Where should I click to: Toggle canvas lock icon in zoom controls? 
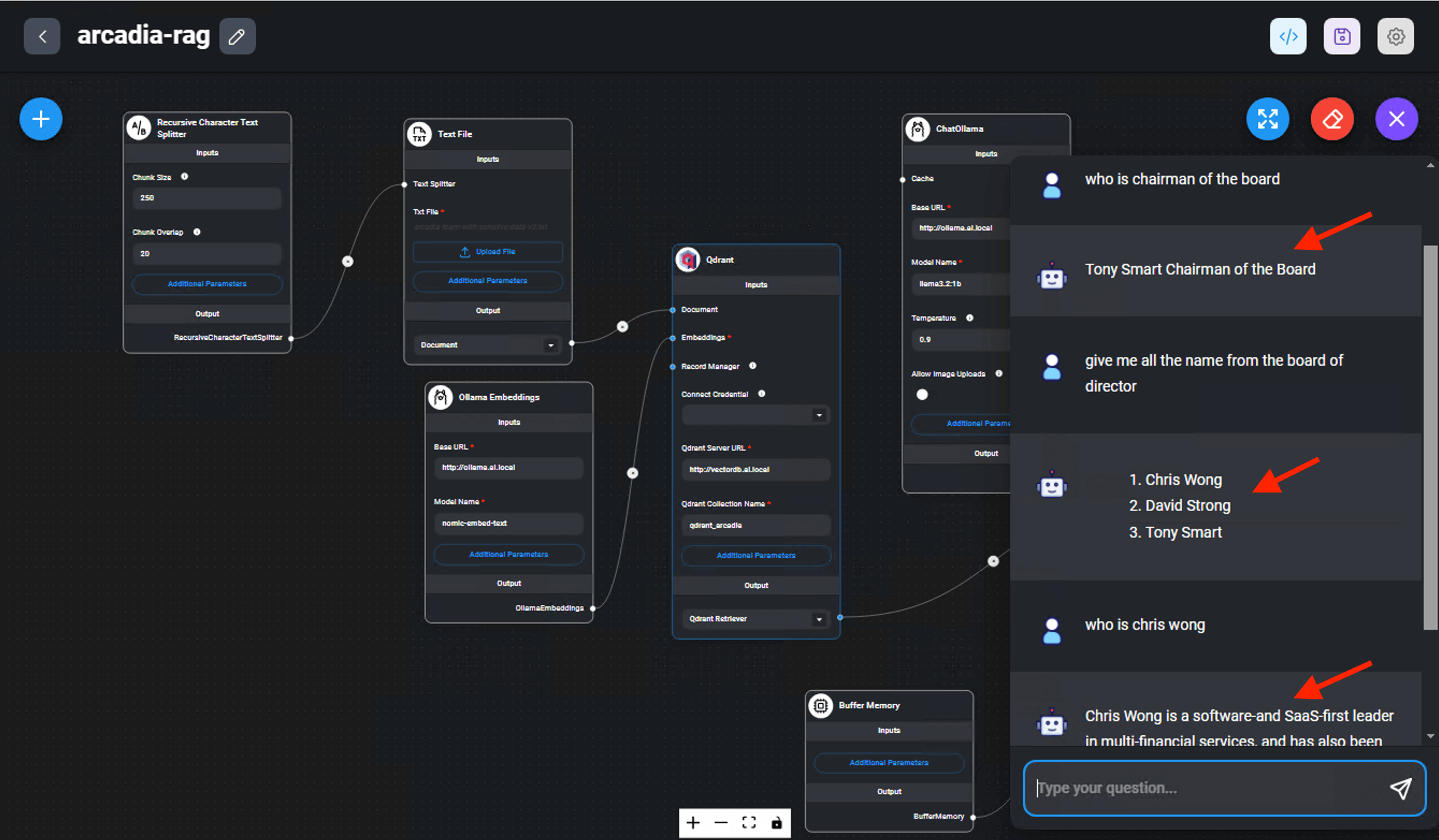click(x=776, y=823)
